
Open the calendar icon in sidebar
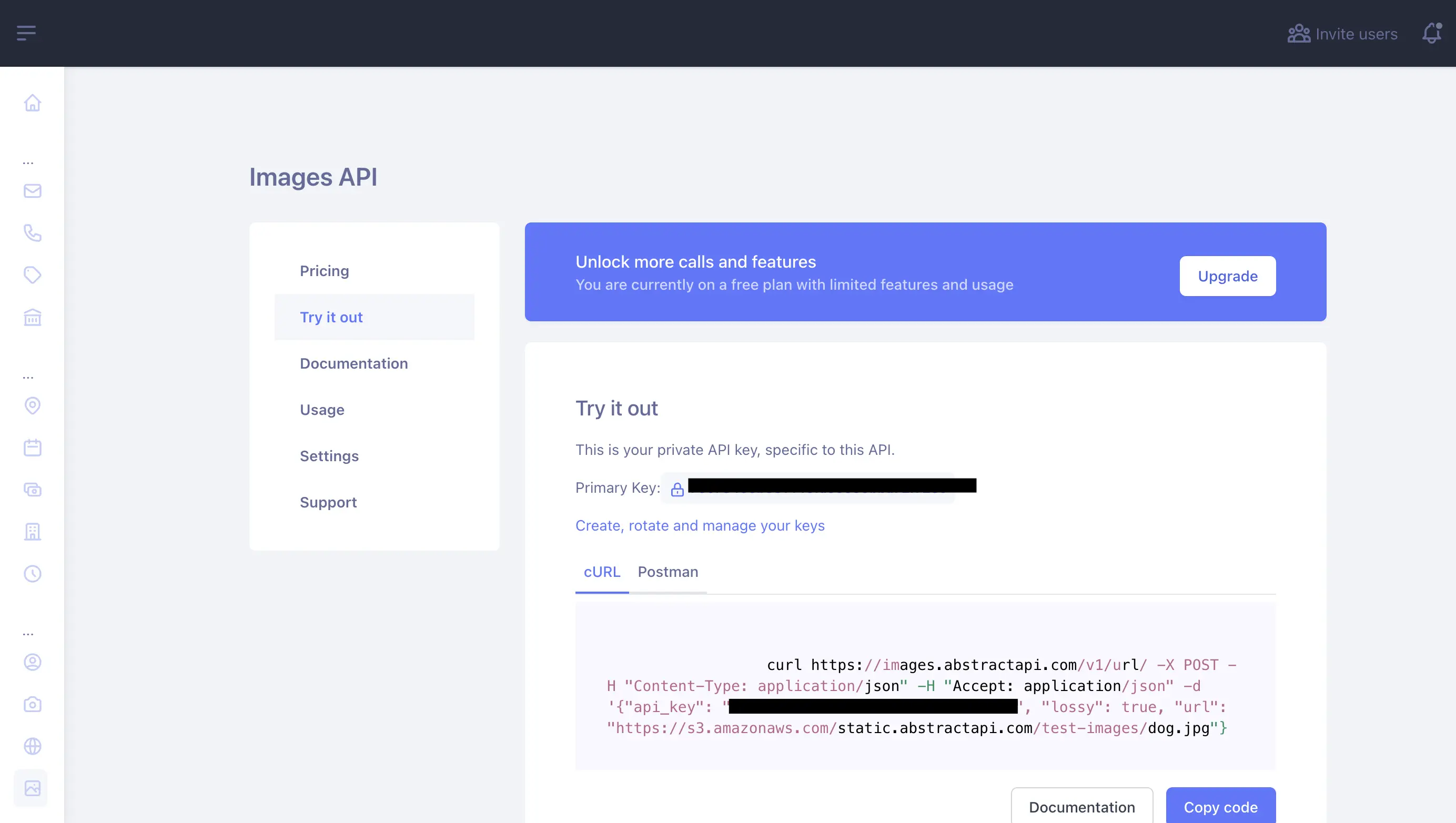pyautogui.click(x=32, y=448)
